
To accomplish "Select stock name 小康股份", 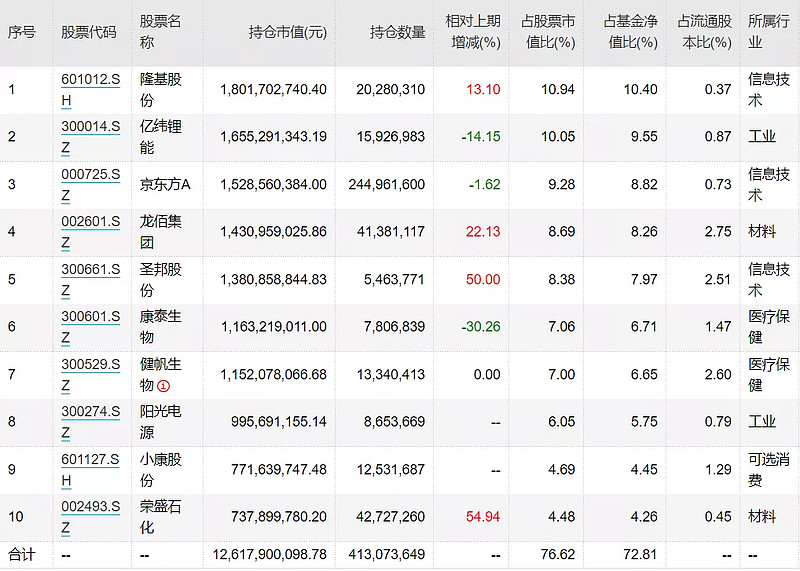I will (x=160, y=469).
